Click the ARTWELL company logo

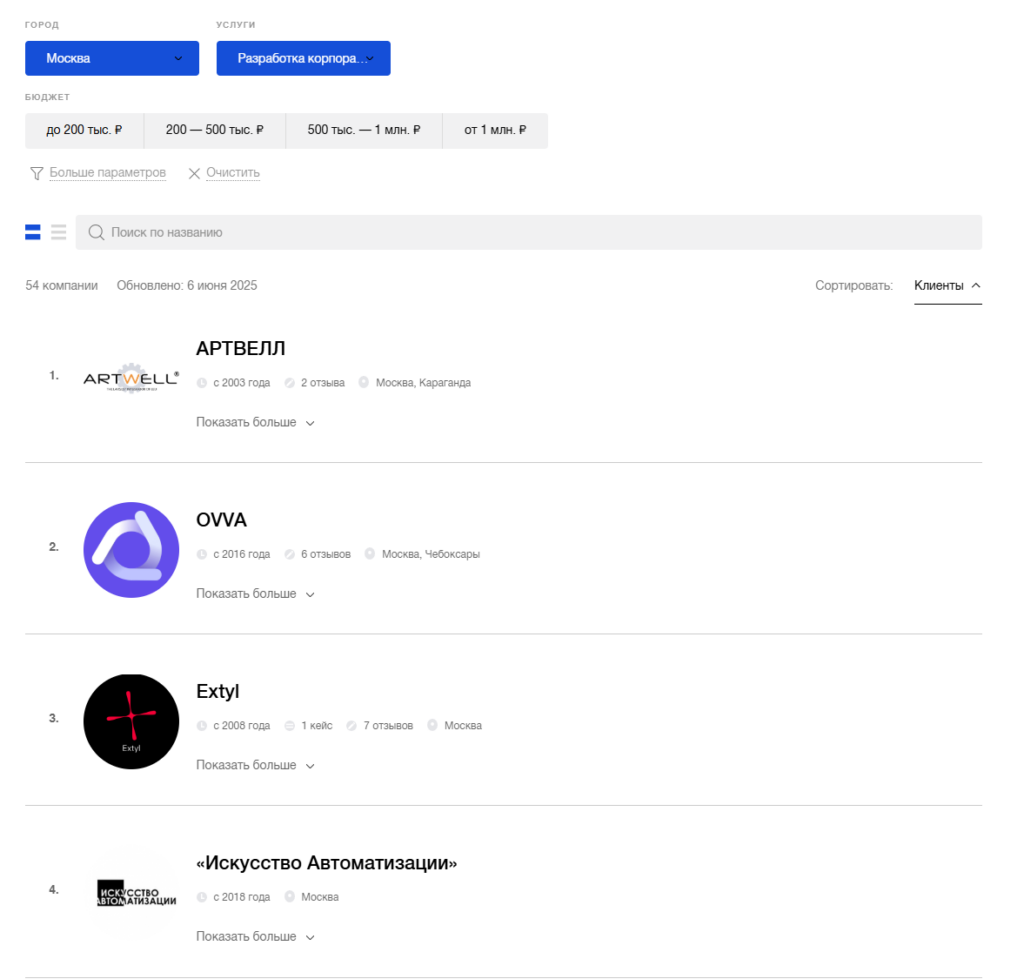pos(131,378)
